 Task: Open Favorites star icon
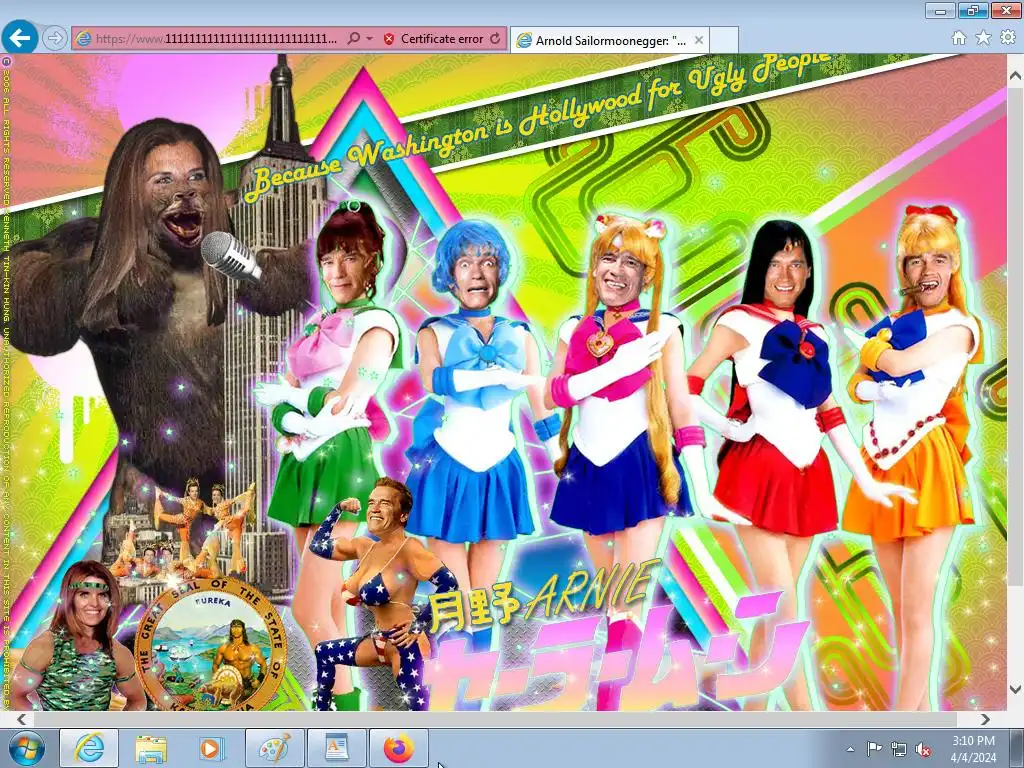click(x=983, y=38)
